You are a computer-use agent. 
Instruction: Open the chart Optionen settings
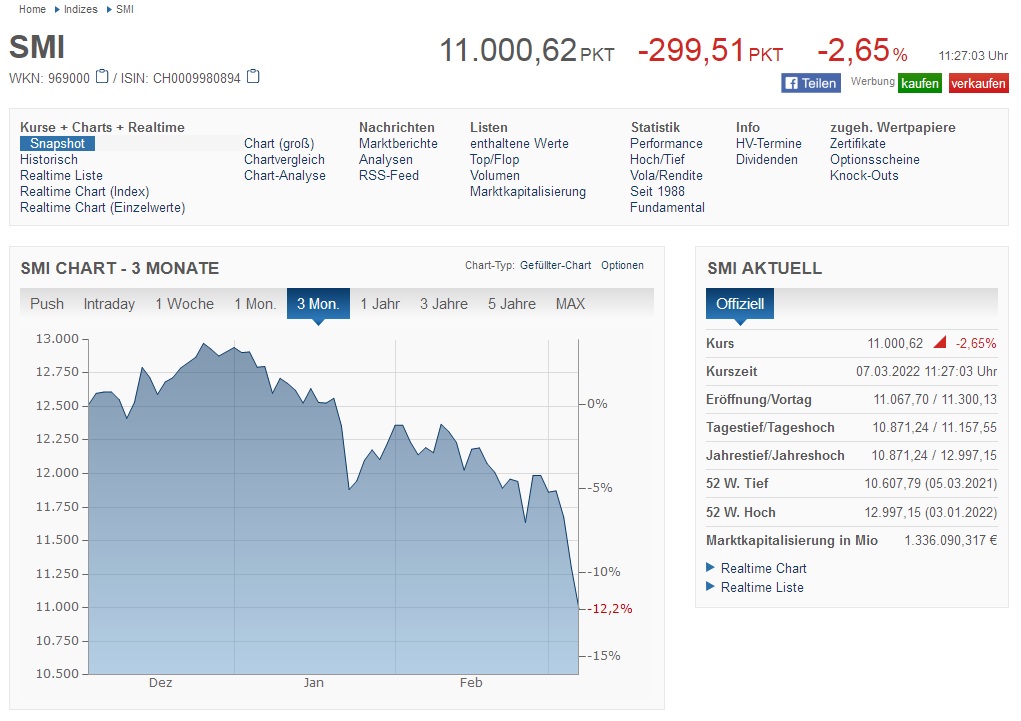tap(622, 265)
